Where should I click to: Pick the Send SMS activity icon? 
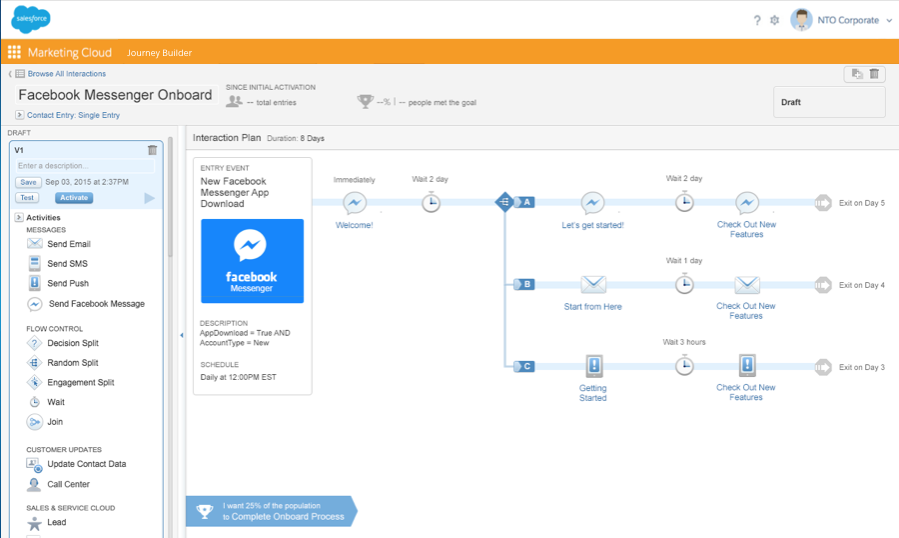34,264
